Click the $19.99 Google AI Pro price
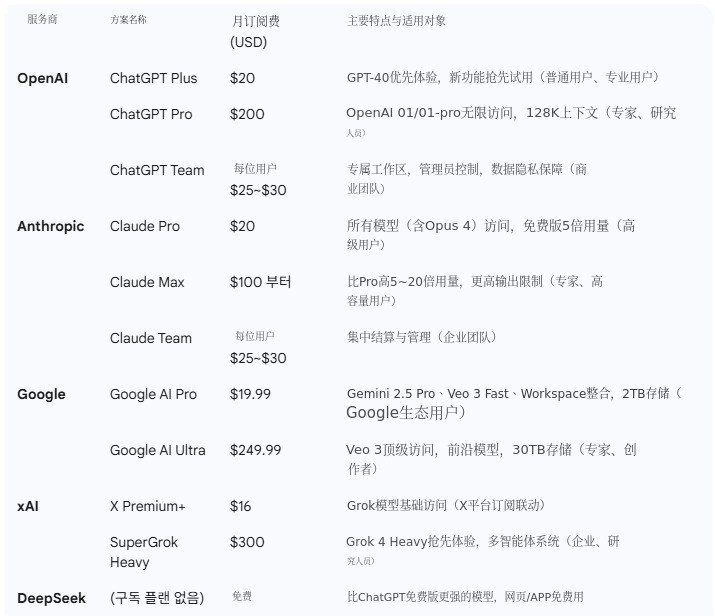Viewport: 715px width, 616px height. [x=250, y=394]
